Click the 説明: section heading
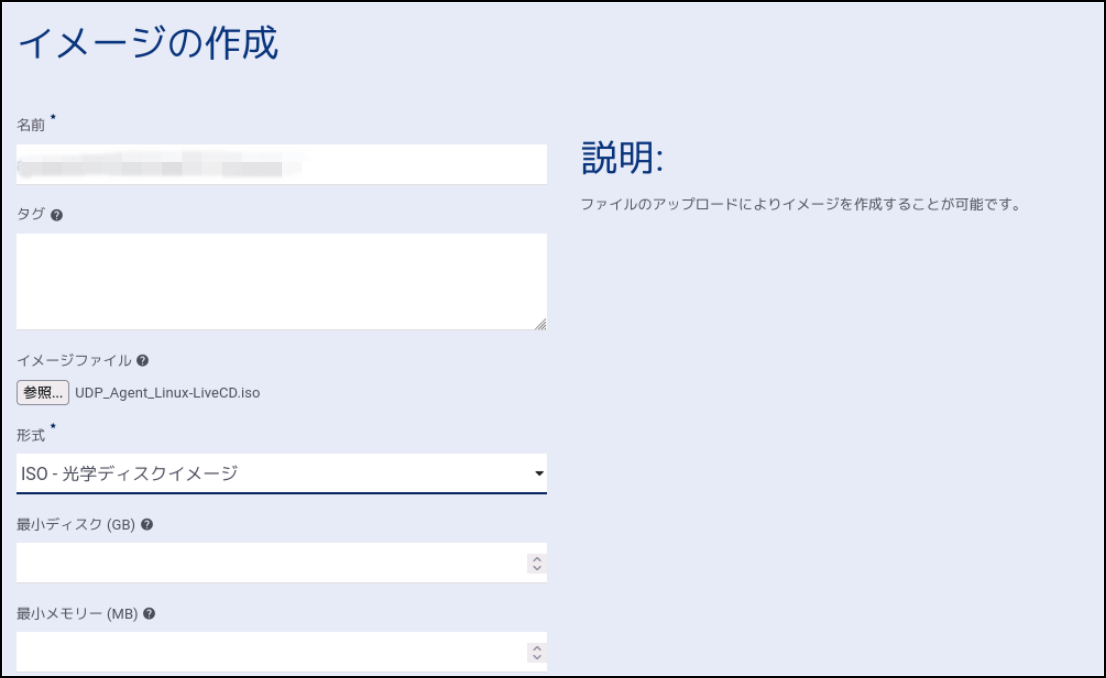The image size is (1106, 678). (623, 158)
